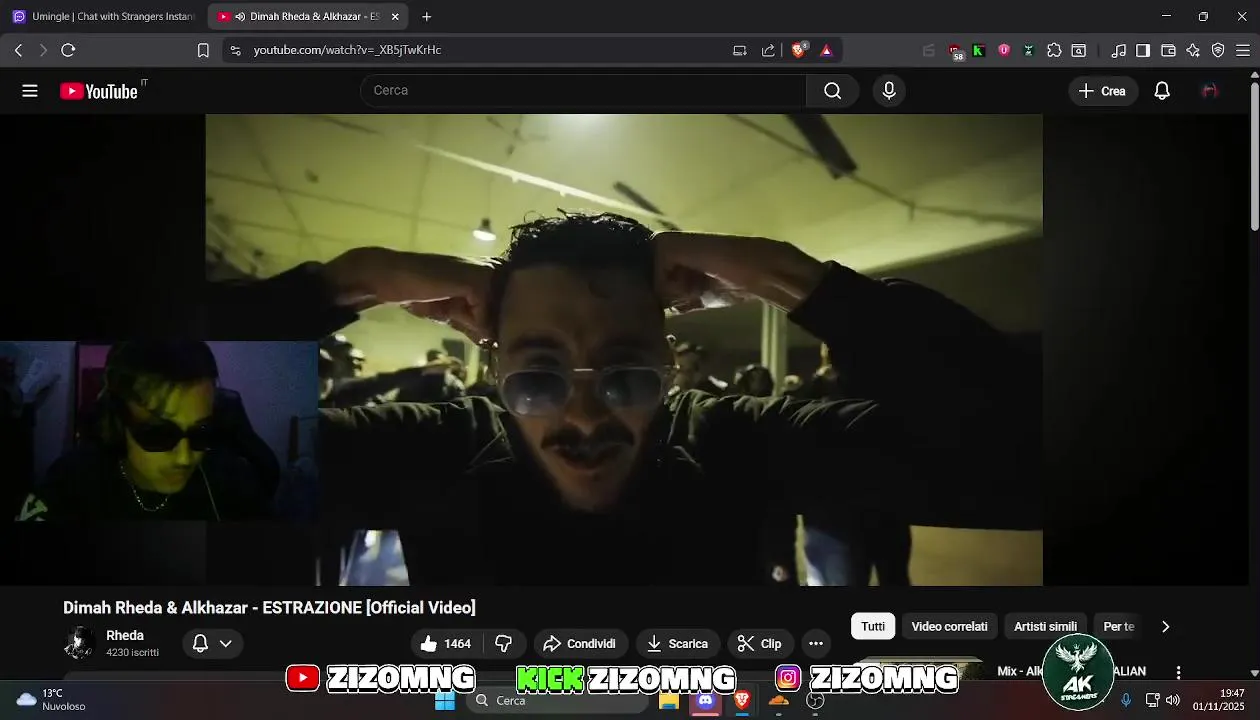Open YouTube notifications bell
Screen dimensions: 1260x720
(1162, 91)
